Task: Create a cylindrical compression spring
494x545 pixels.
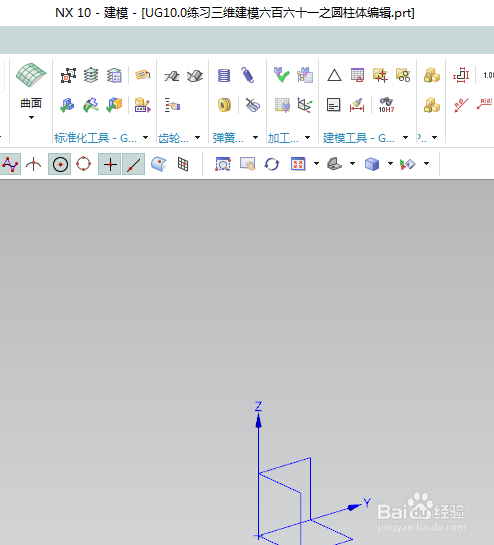Action: pyautogui.click(x=224, y=75)
